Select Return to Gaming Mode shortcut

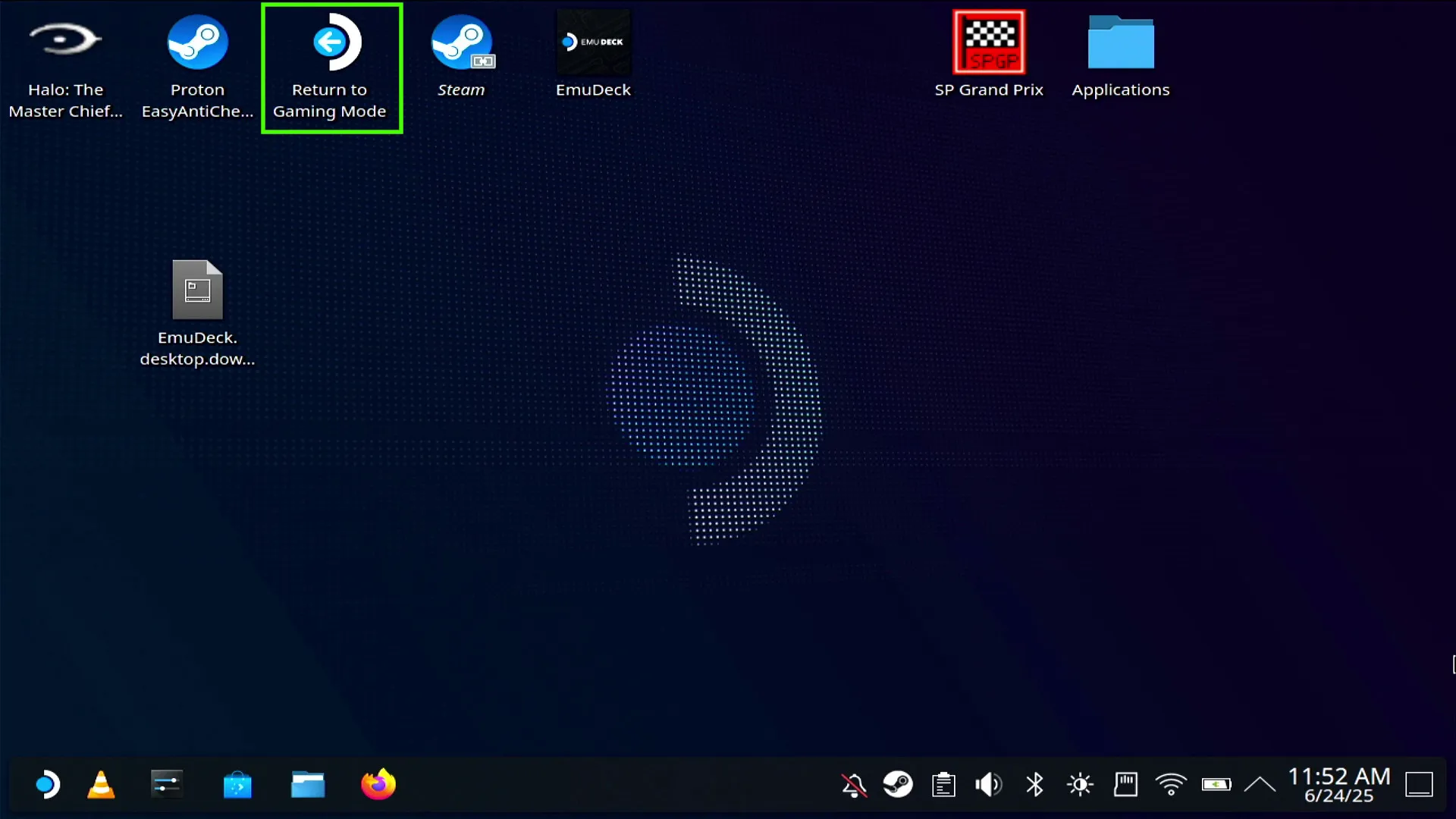tap(331, 68)
